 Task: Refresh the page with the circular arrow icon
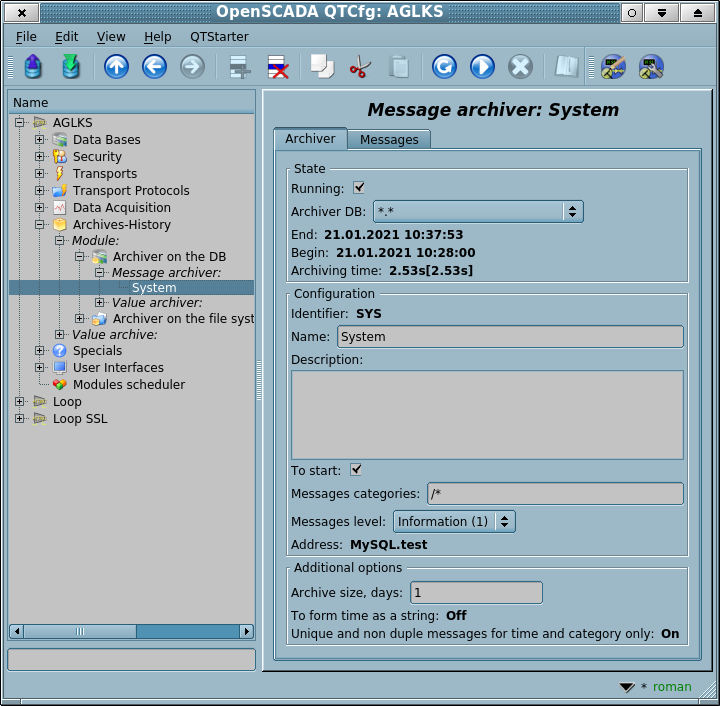[x=444, y=67]
